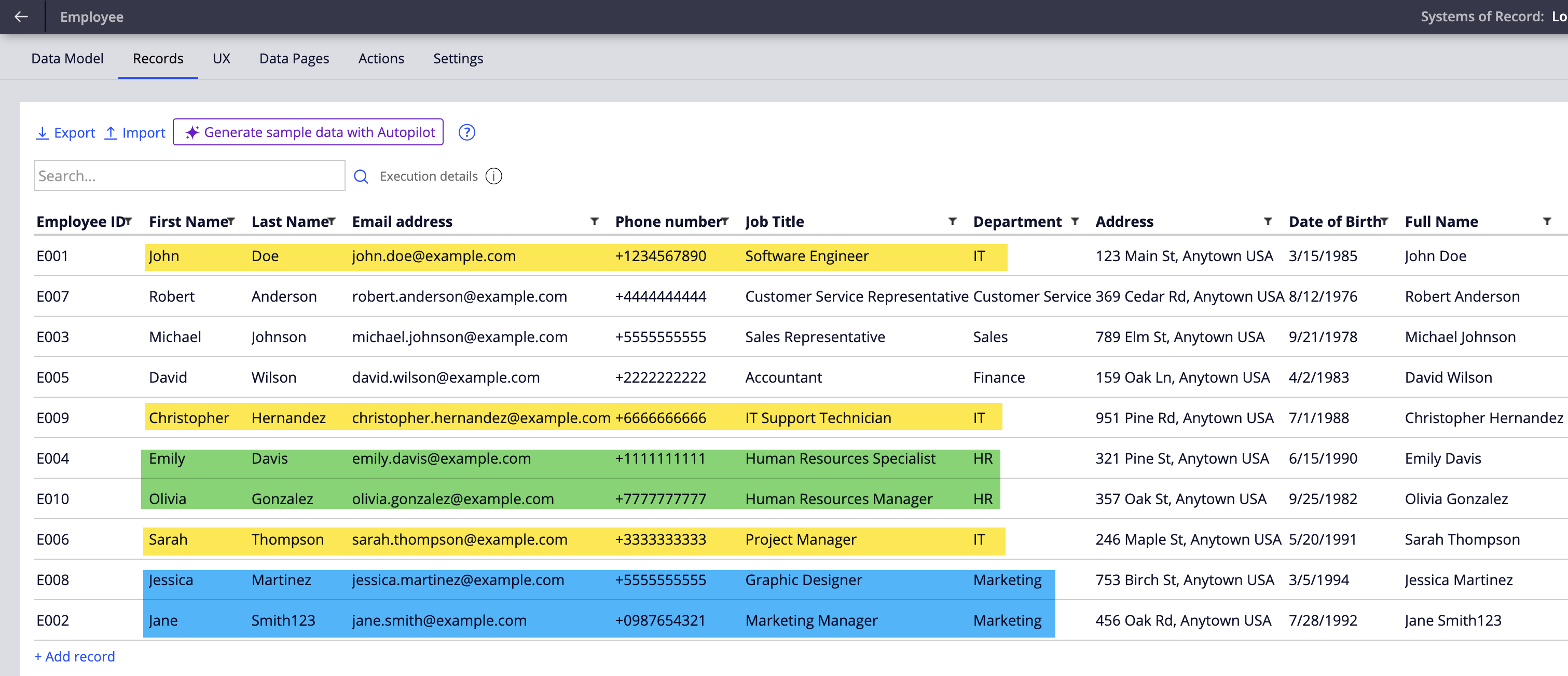The width and height of the screenshot is (1568, 676).
Task: Open the Employee ID column filter
Action: [x=128, y=221]
